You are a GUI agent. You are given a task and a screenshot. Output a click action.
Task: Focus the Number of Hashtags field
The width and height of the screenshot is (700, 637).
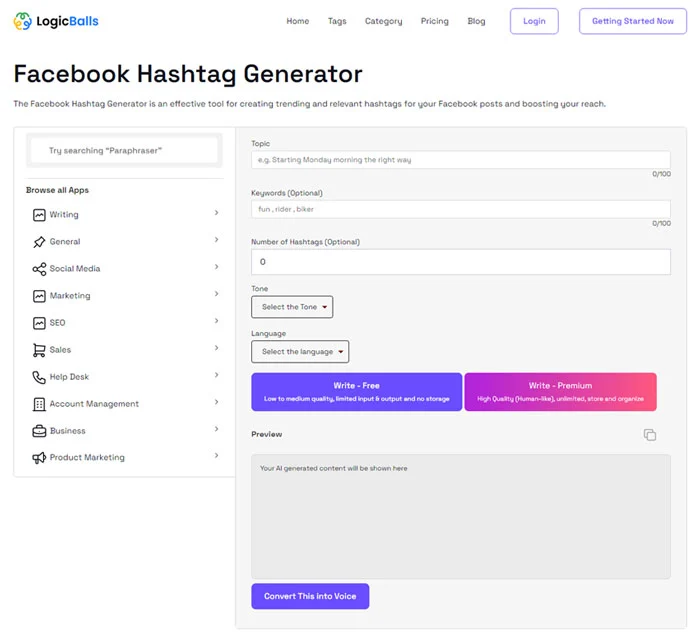pos(461,262)
